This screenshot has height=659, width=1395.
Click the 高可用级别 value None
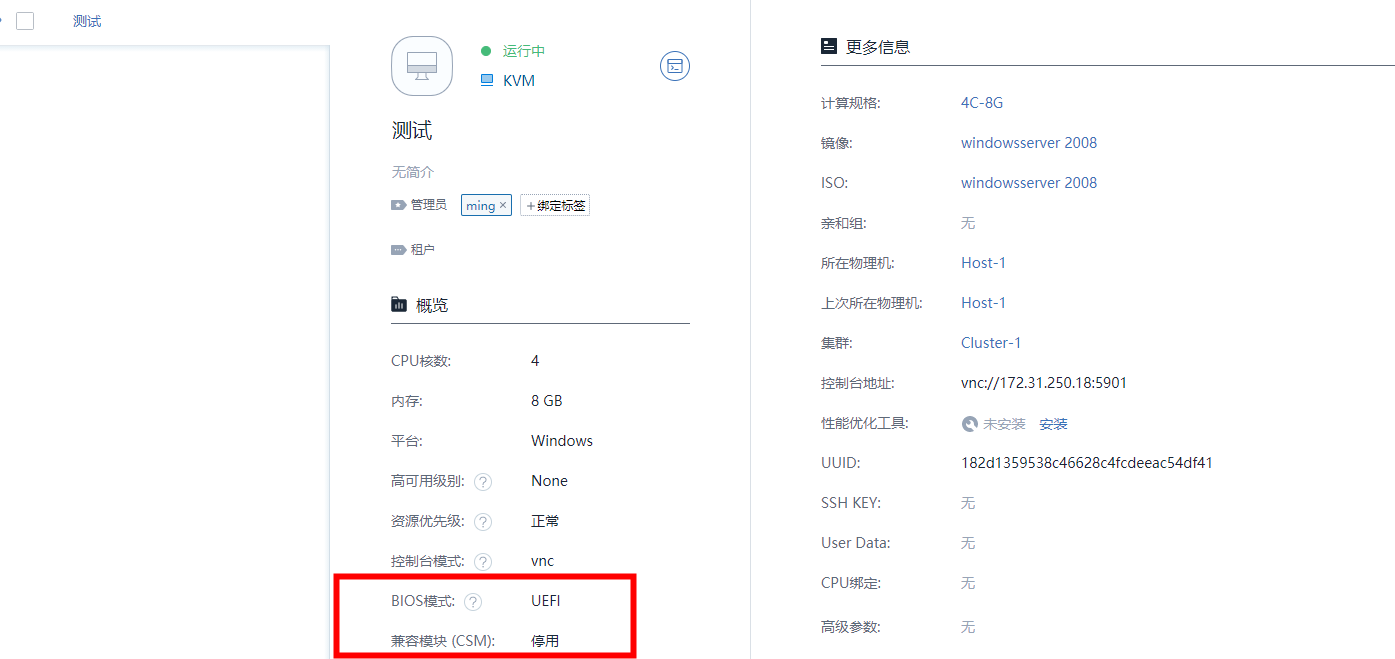click(549, 481)
